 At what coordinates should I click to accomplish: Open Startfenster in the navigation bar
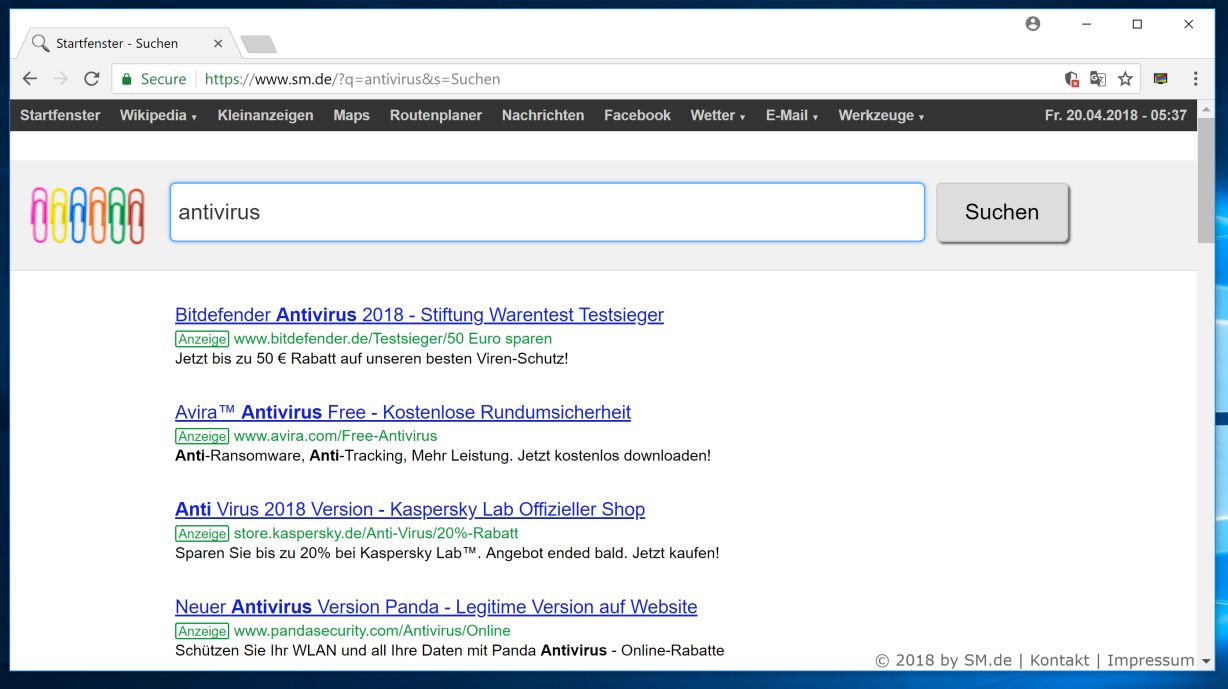[x=60, y=115]
